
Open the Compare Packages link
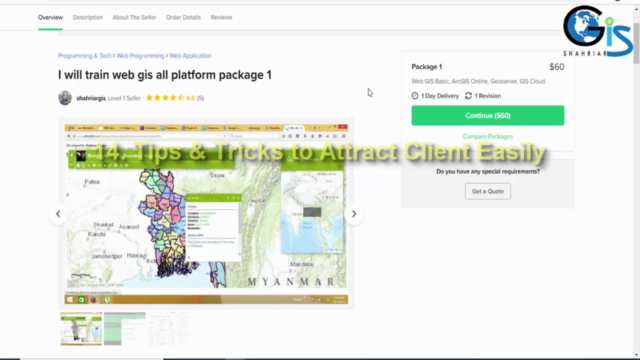488,136
